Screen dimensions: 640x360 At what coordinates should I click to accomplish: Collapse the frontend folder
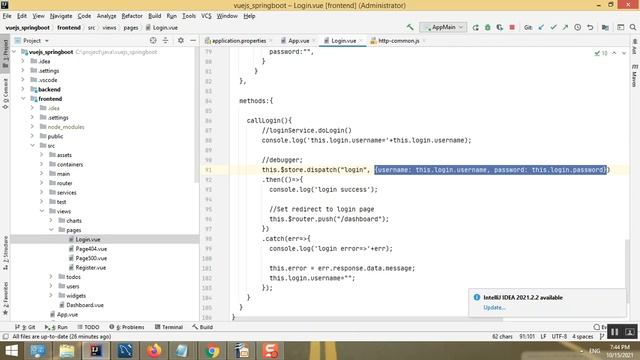point(23,99)
